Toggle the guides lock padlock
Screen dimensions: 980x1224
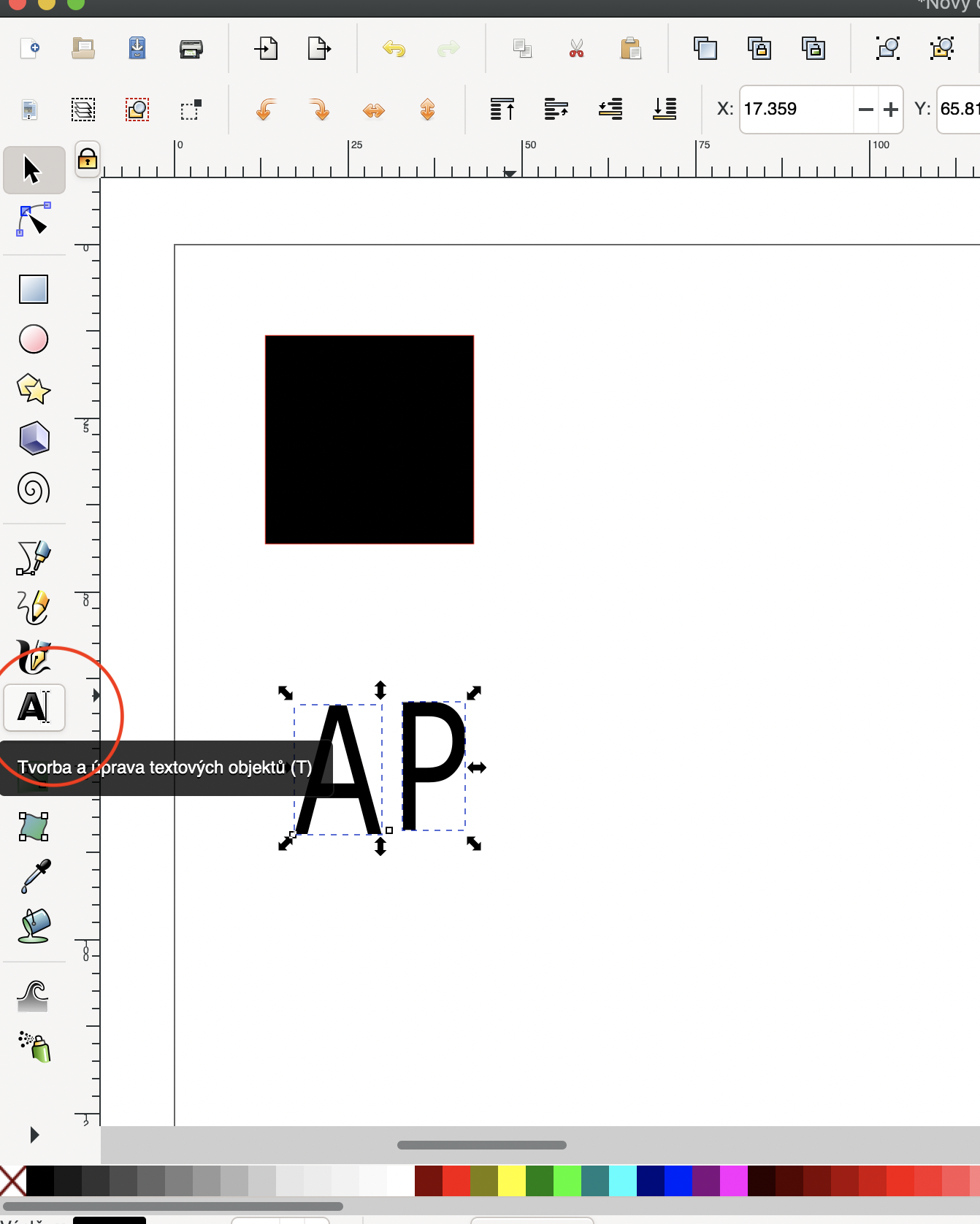pos(88,158)
